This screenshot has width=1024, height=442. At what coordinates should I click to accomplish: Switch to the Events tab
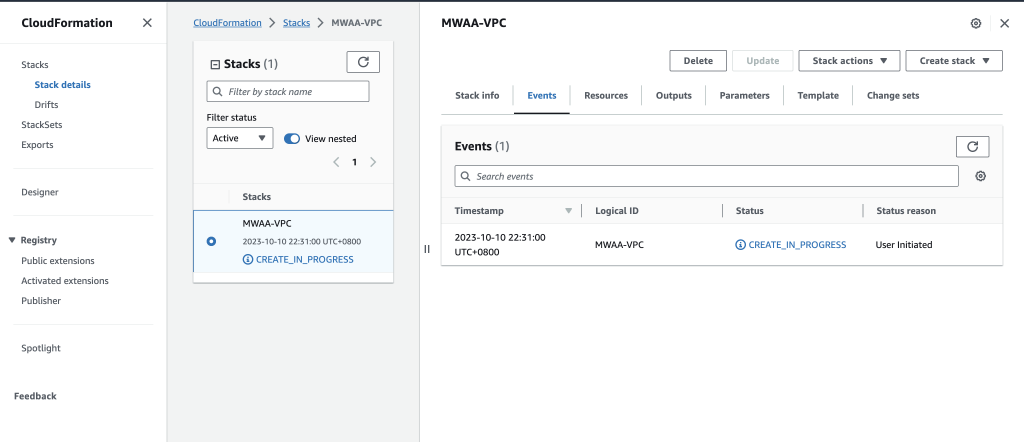541,95
